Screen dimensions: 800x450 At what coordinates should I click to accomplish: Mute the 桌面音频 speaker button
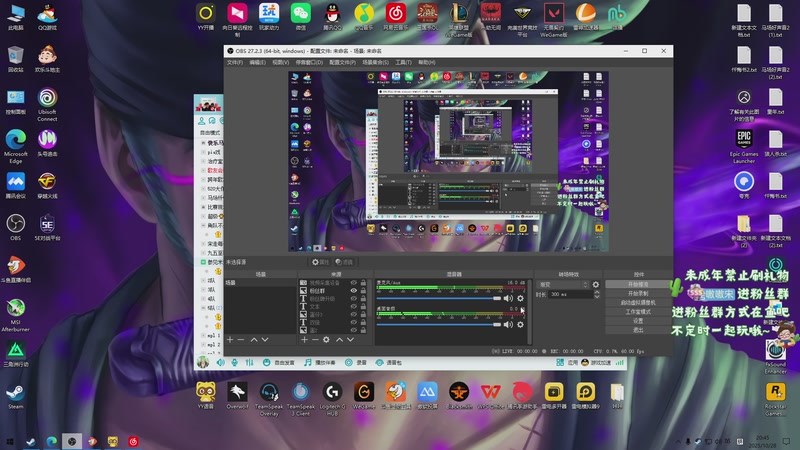click(508, 324)
